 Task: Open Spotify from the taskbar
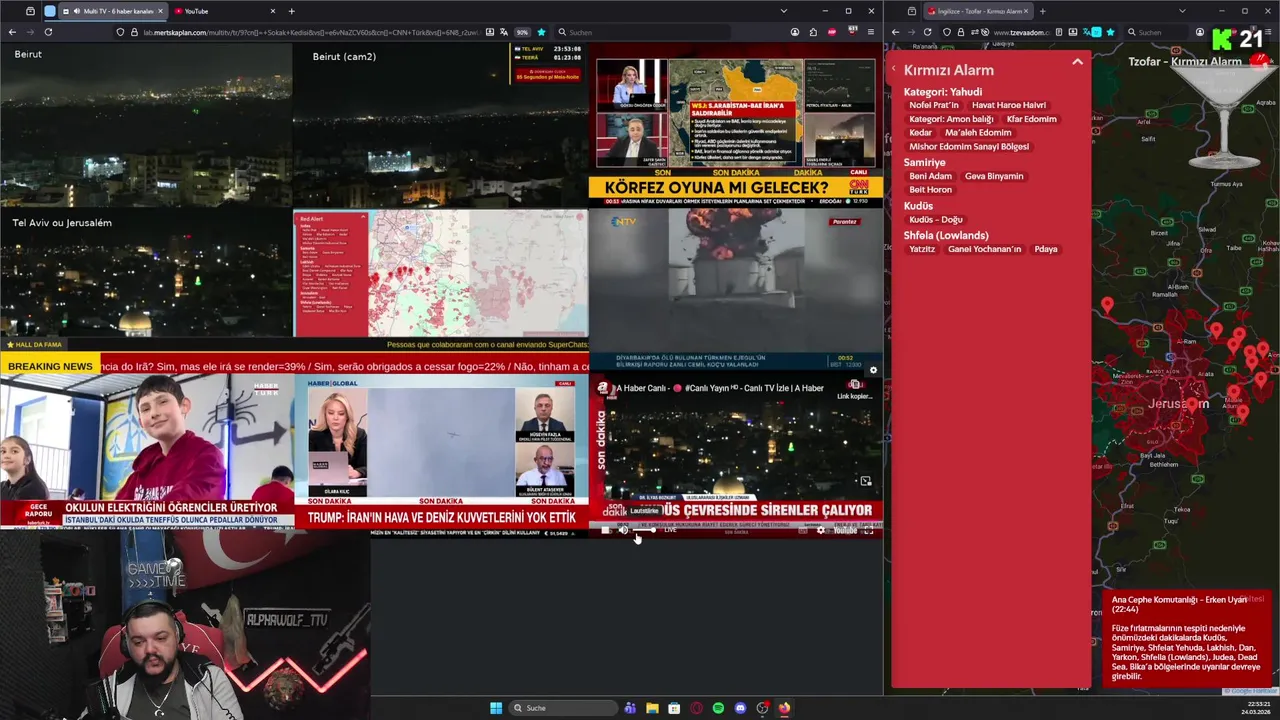pyautogui.click(x=718, y=708)
